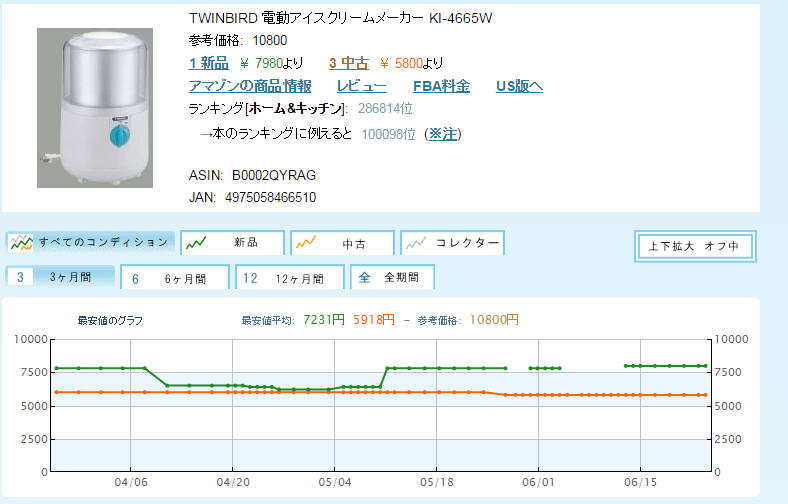Click the 05/04 date label on the chart axis
The height and width of the screenshot is (504, 788).
pyautogui.click(x=335, y=482)
